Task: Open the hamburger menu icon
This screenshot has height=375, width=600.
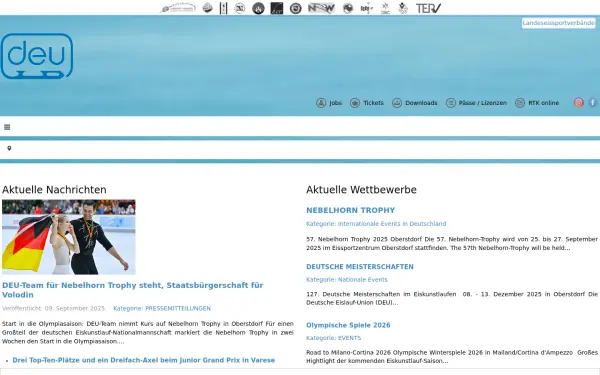Action: [x=7, y=127]
